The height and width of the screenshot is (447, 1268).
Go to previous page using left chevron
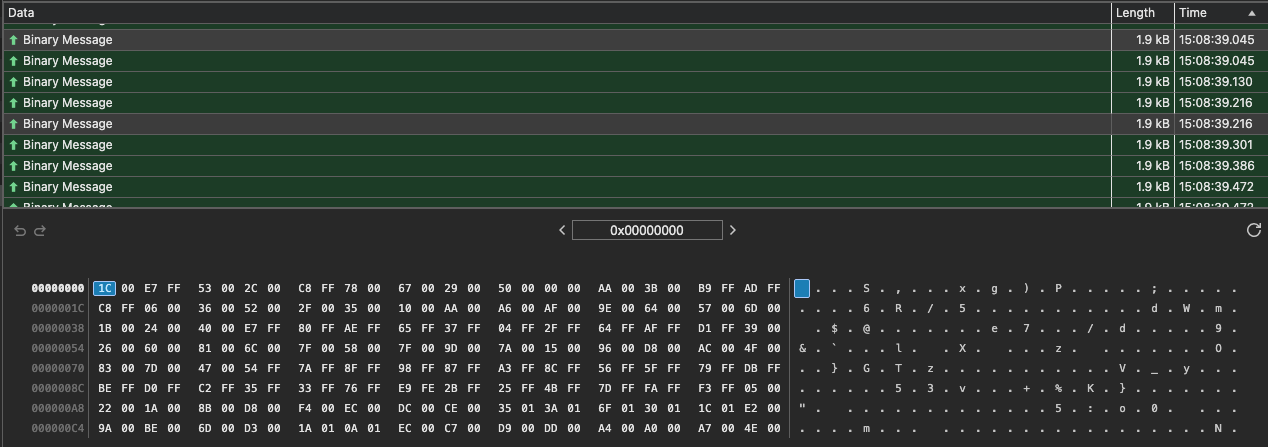562,230
